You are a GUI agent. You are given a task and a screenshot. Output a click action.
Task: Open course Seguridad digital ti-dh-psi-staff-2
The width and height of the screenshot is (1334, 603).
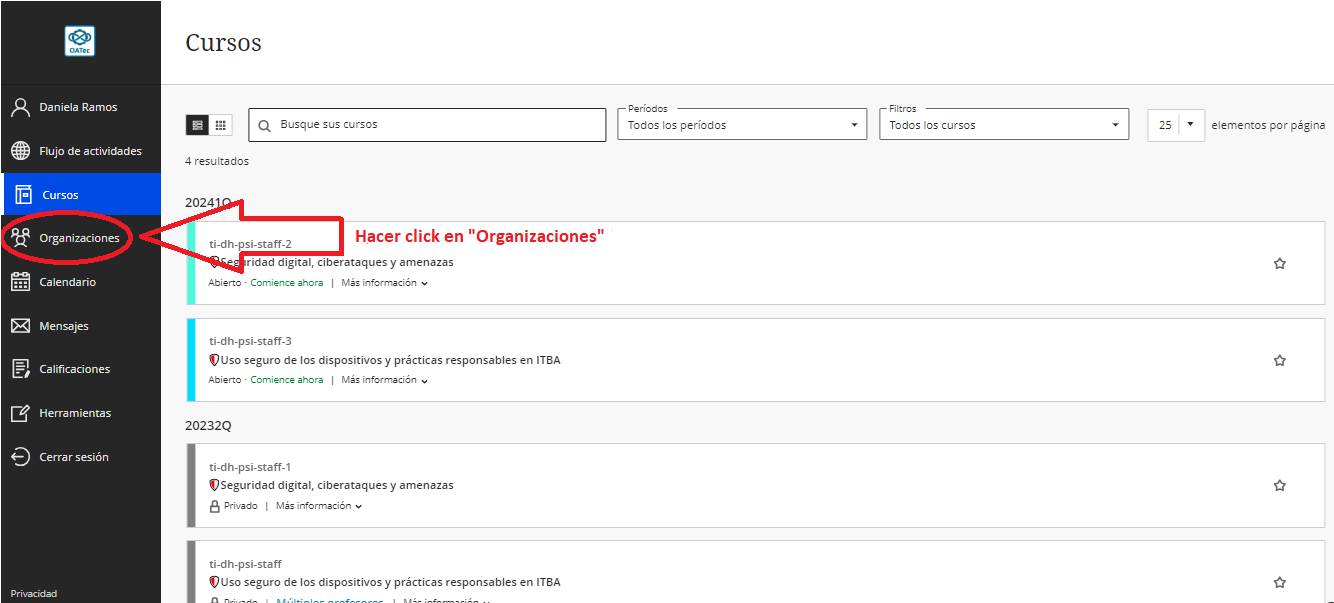(x=336, y=262)
